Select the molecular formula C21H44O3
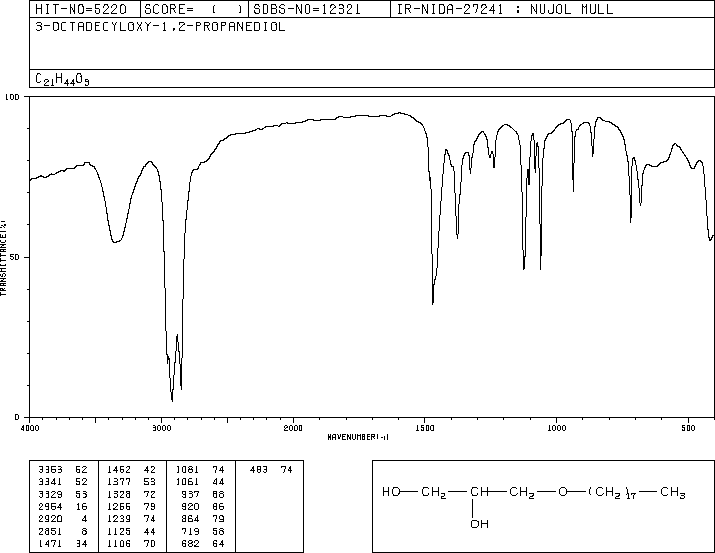The height and width of the screenshot is (553, 715). [62, 79]
